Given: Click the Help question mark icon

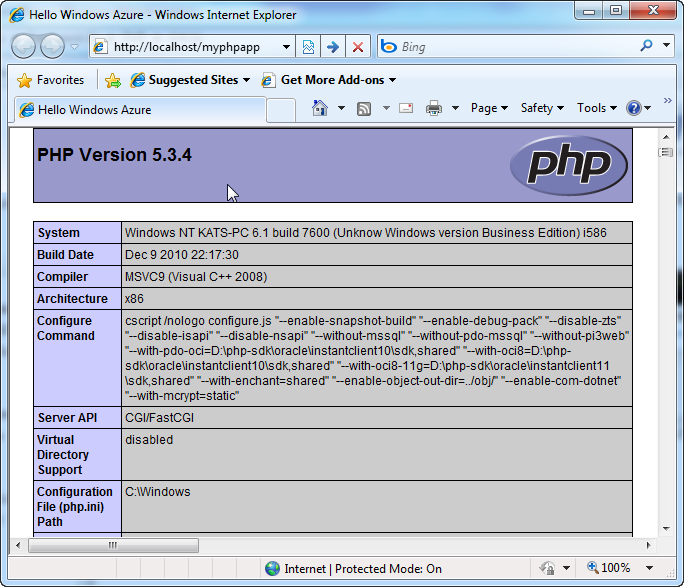Looking at the screenshot, I should (633, 108).
